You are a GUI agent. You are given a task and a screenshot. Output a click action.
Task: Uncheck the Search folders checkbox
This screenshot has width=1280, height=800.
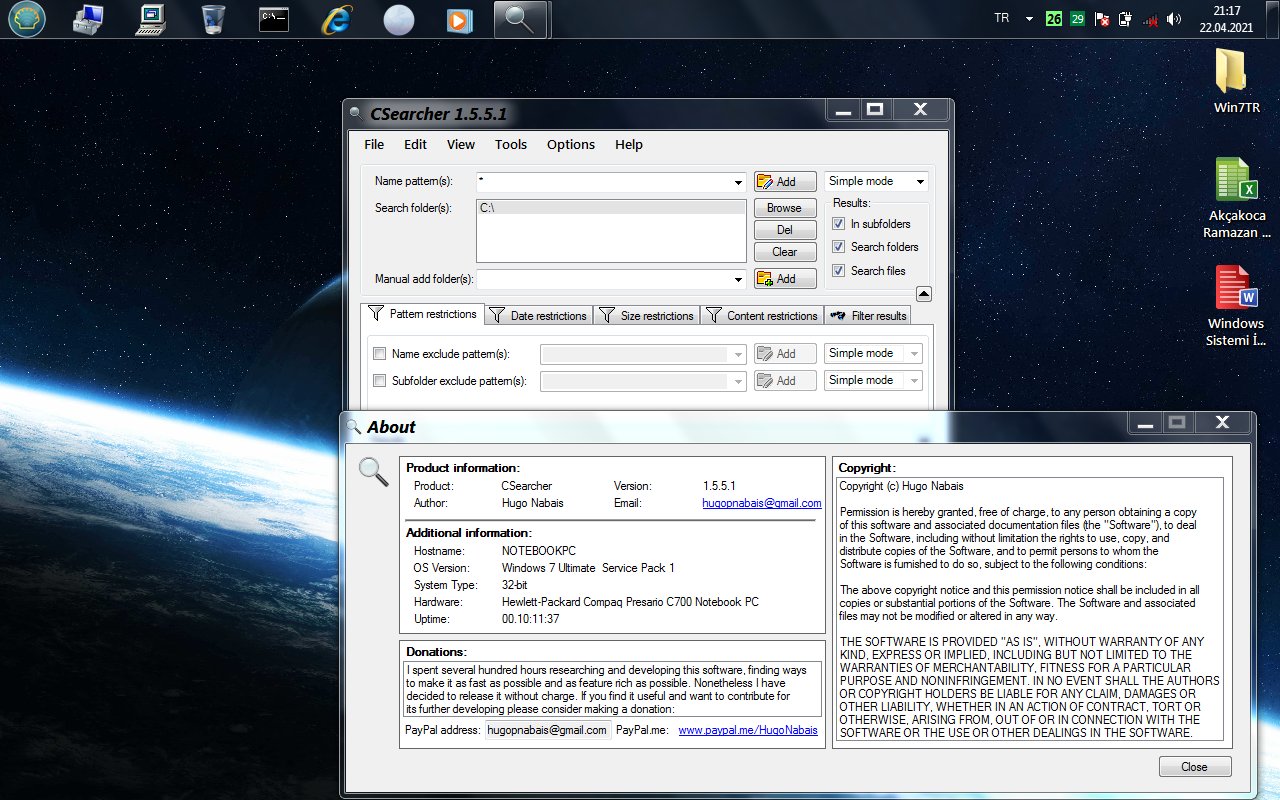tap(839, 247)
